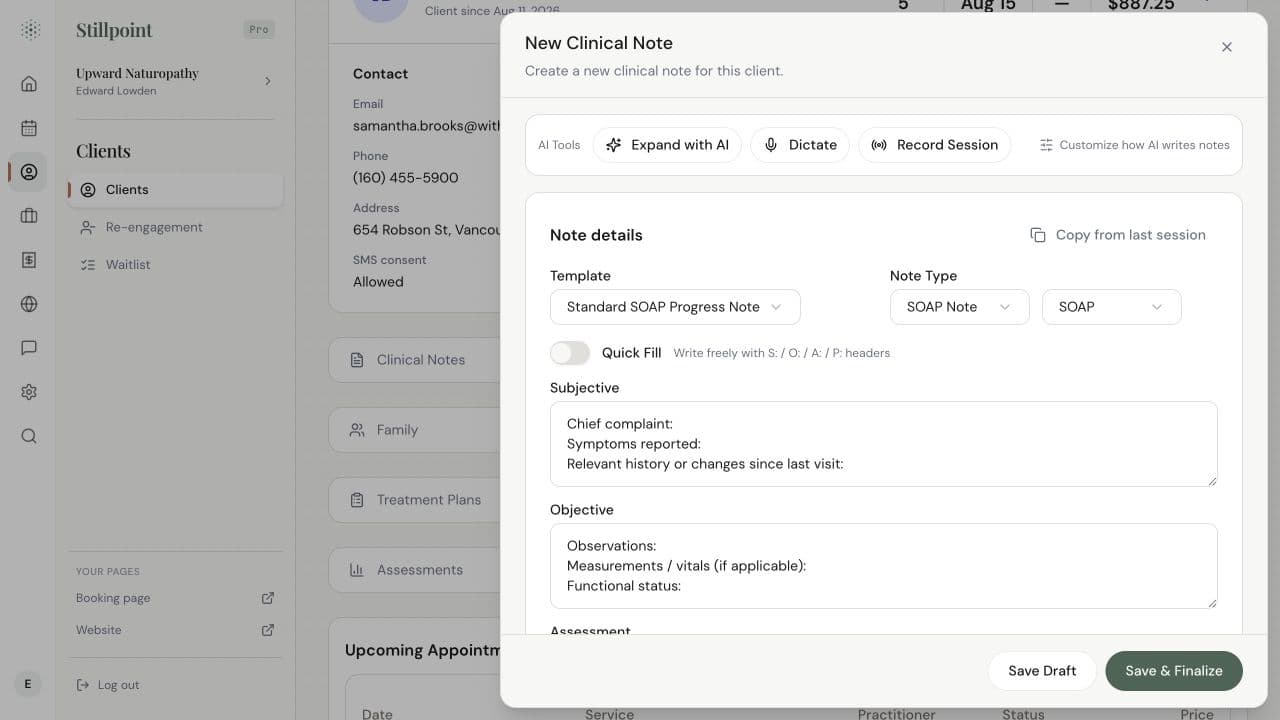Select the Clients person icon in rail

pyautogui.click(x=29, y=172)
